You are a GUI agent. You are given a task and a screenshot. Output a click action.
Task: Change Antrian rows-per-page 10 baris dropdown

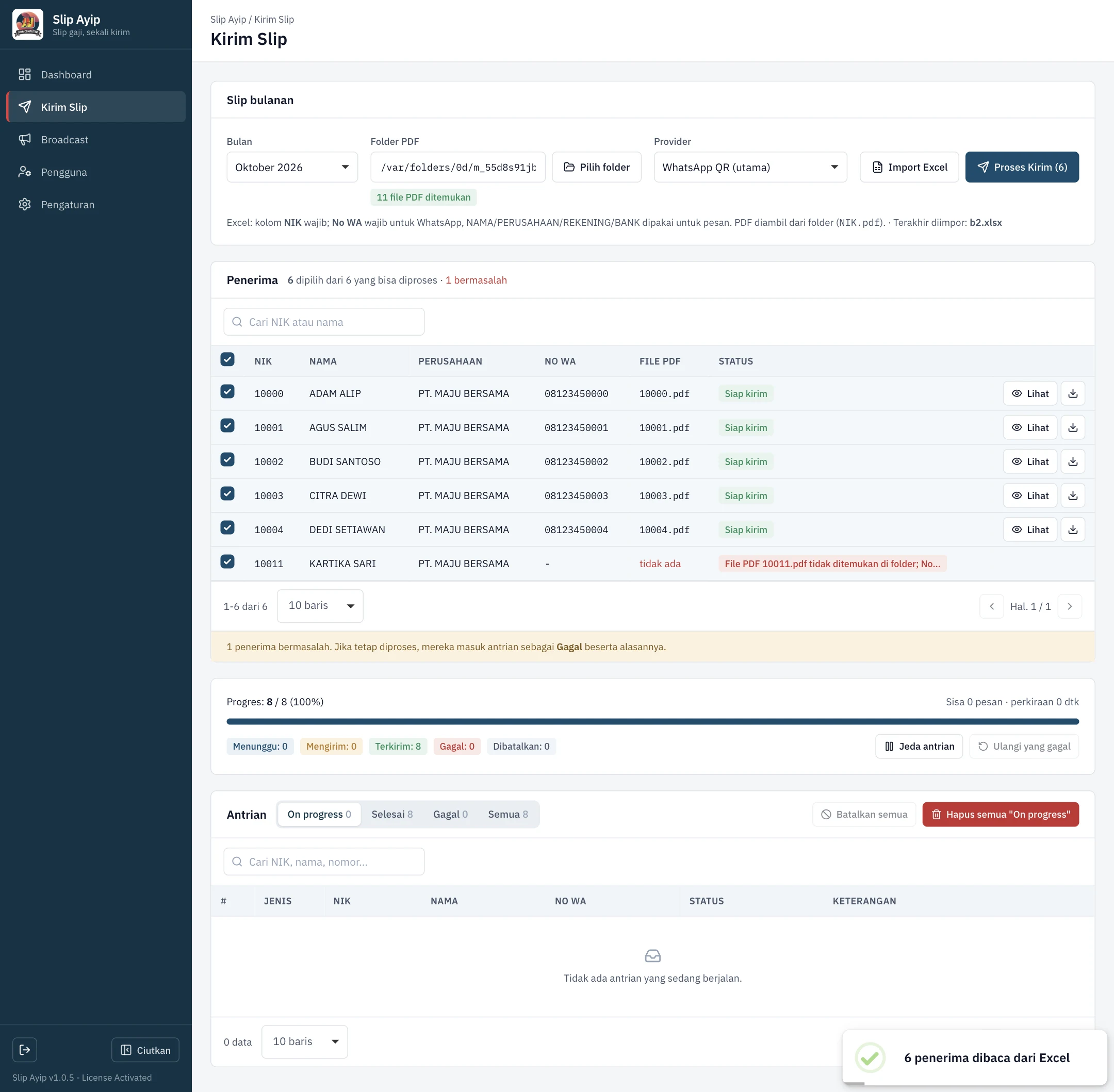[305, 1041]
